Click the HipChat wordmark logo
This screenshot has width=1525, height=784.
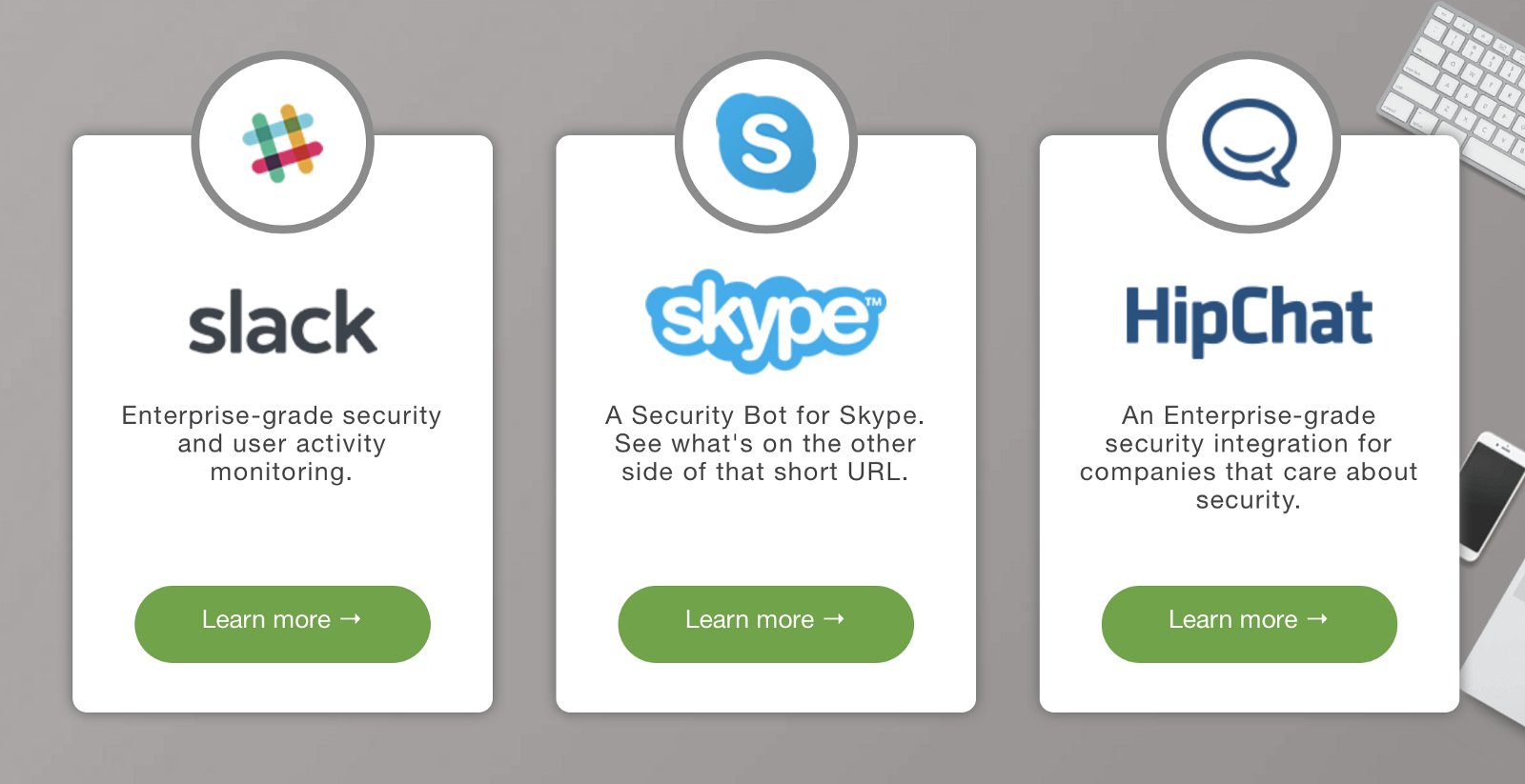(1249, 319)
